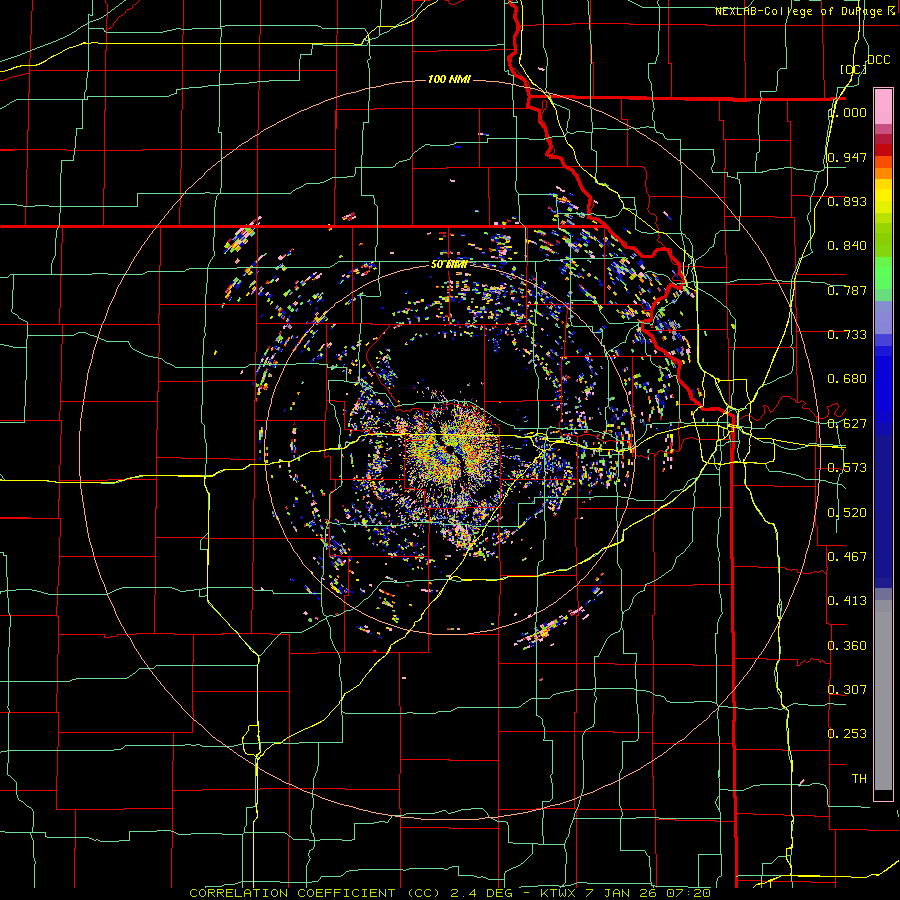Click the 0.840 legend value

pyautogui.click(x=847, y=246)
